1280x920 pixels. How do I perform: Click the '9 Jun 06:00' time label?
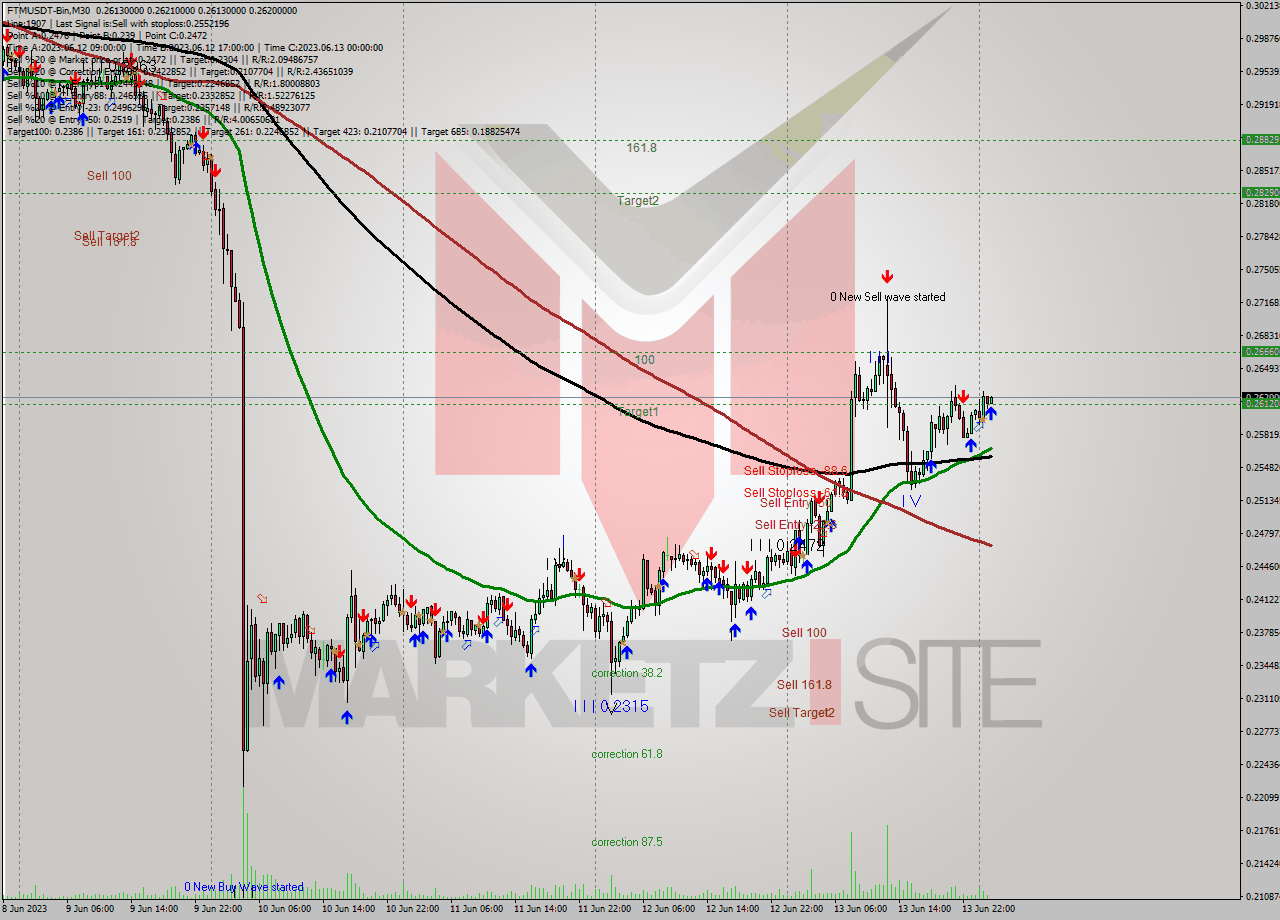coord(89,909)
